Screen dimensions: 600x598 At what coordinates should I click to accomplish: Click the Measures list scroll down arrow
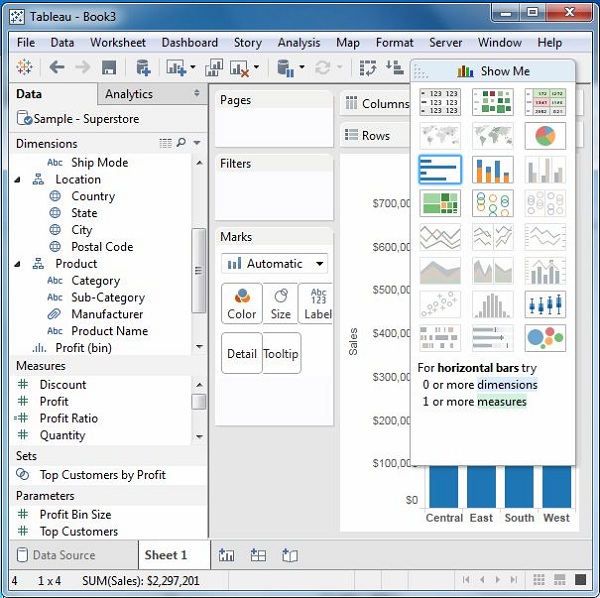[x=199, y=436]
